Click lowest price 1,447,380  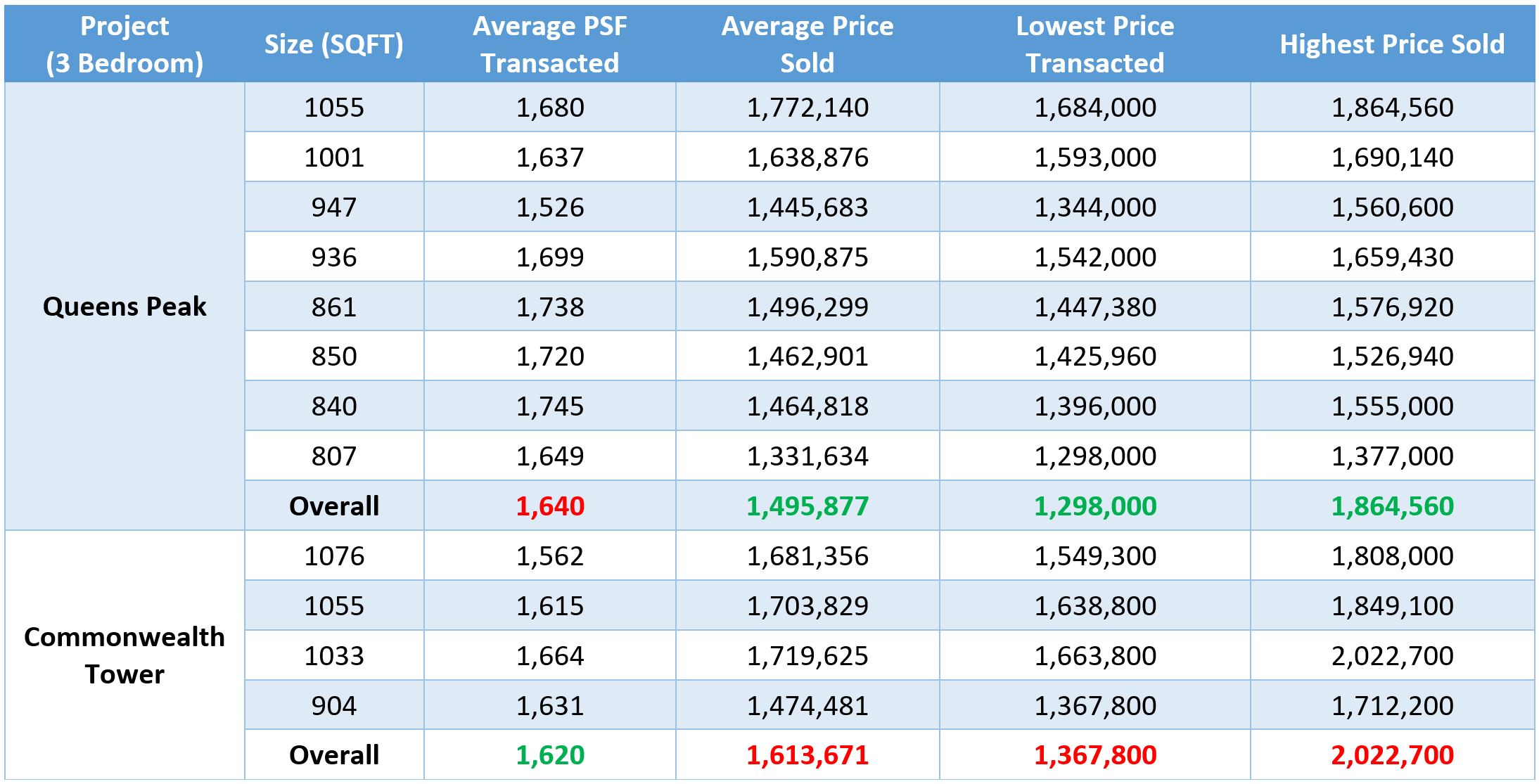tap(1095, 307)
